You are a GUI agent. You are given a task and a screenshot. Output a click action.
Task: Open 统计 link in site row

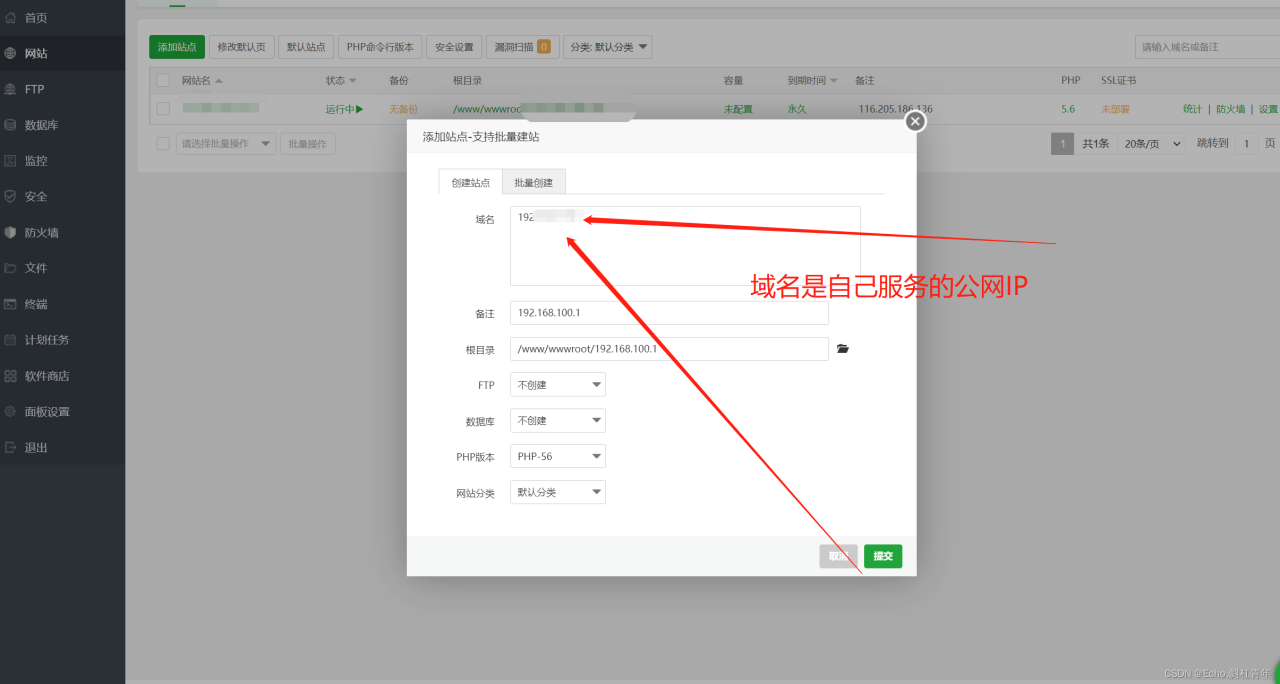pos(1193,109)
